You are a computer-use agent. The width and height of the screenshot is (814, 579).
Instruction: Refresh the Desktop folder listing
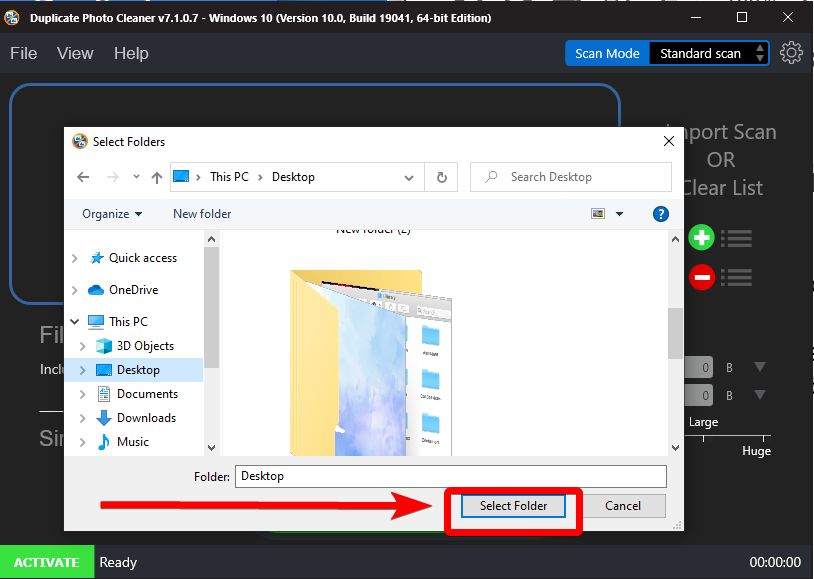pyautogui.click(x=441, y=177)
